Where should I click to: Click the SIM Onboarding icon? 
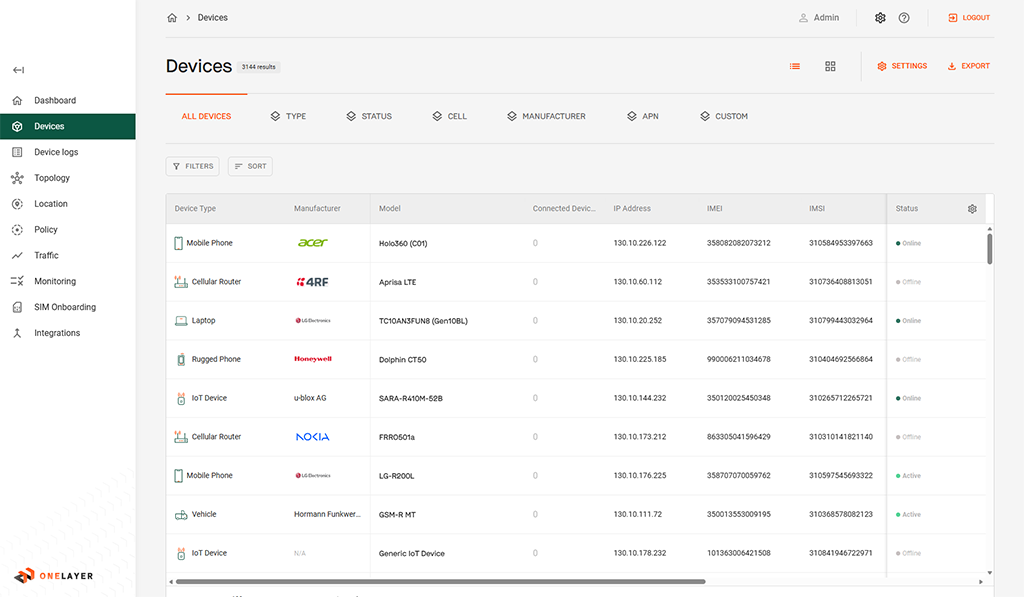coord(18,307)
